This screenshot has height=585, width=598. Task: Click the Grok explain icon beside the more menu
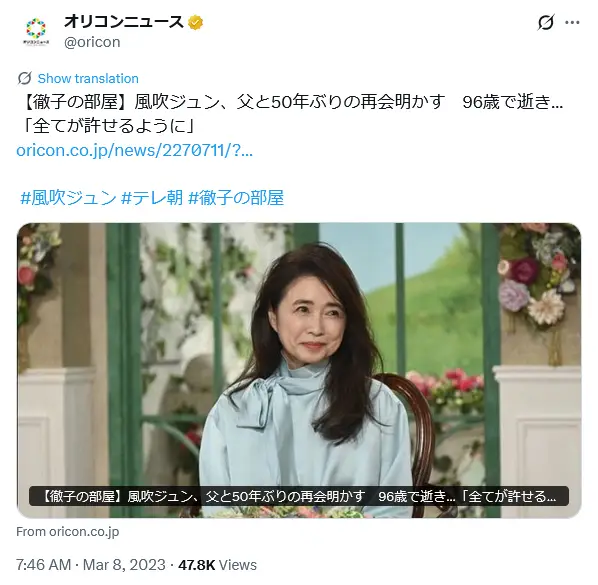[545, 22]
